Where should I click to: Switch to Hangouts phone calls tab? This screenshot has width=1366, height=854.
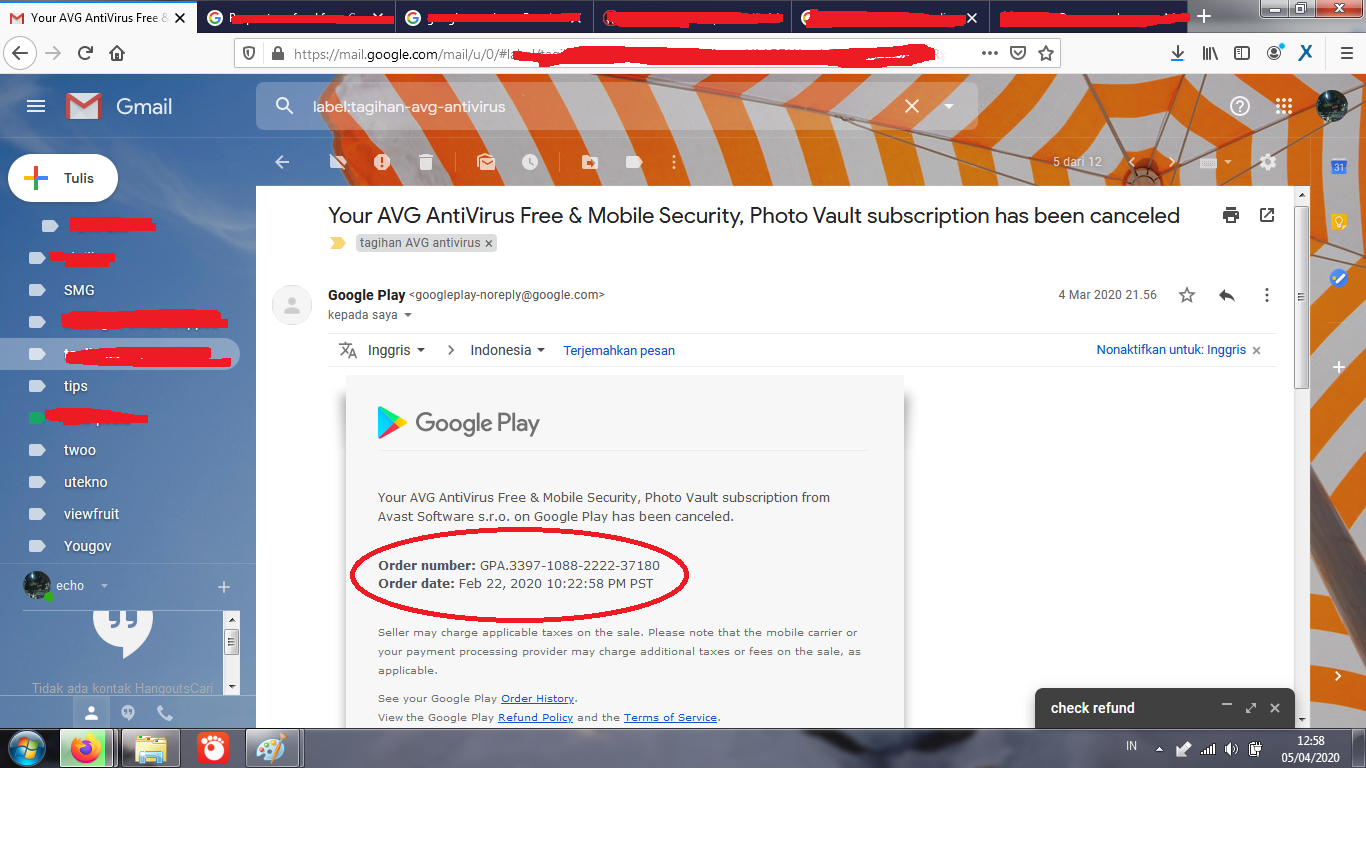(165, 713)
